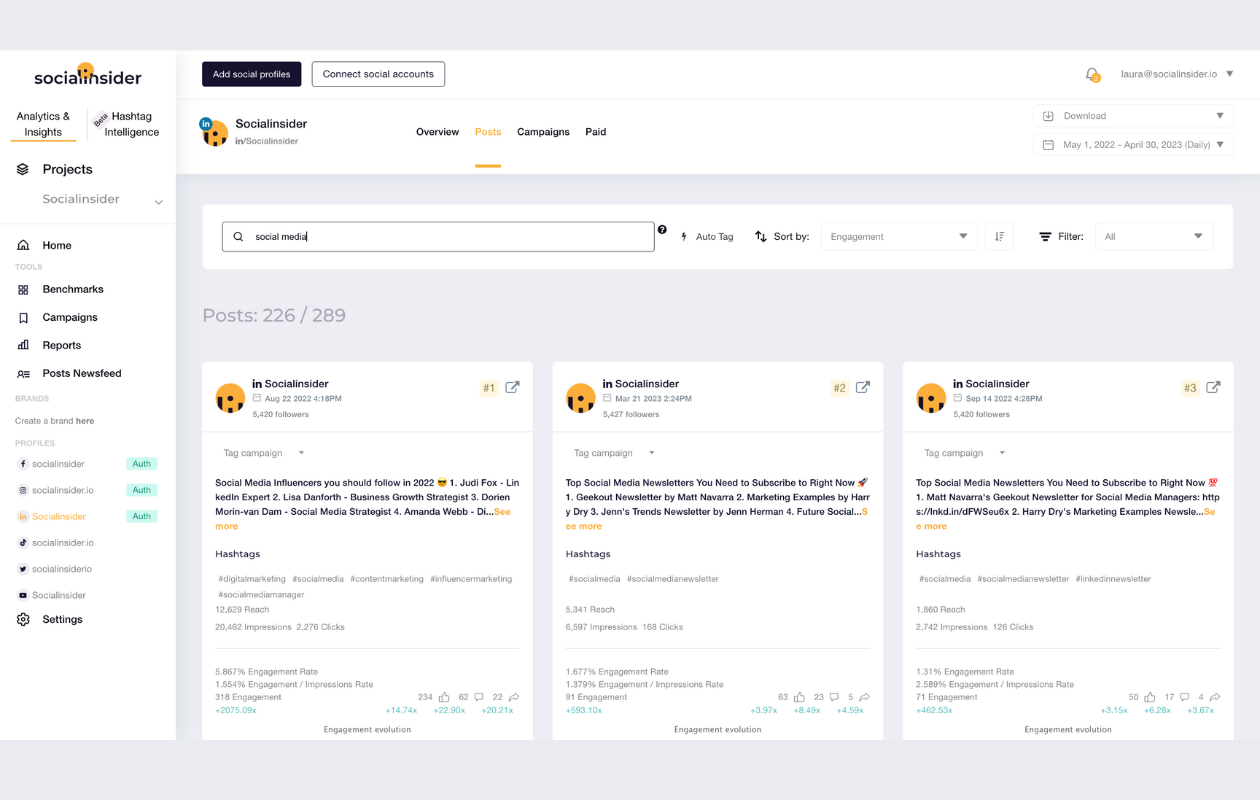This screenshot has width=1260, height=800.
Task: Click the search magnifier icon
Action: tap(238, 237)
